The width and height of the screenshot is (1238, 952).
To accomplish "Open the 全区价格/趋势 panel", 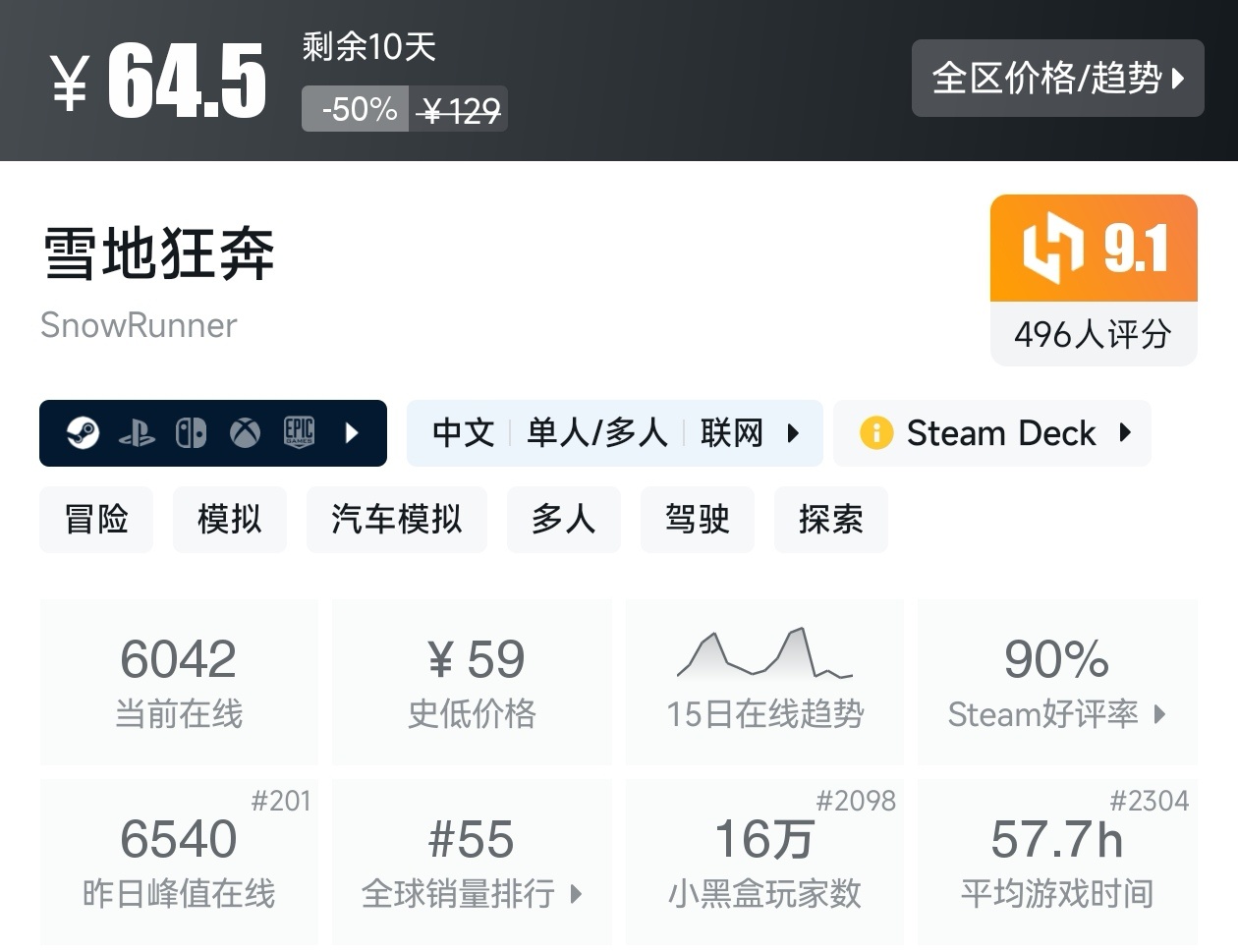I will click(x=1057, y=79).
